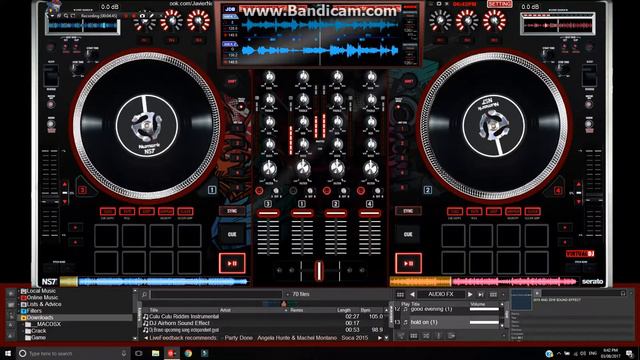Click channel 3 gain knob

tap(269, 77)
